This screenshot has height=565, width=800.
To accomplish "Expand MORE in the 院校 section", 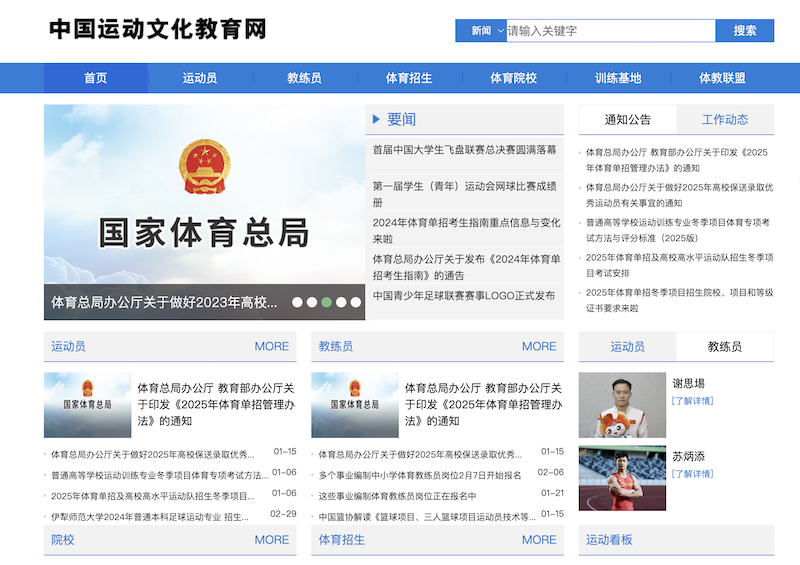I will pyautogui.click(x=271, y=539).
